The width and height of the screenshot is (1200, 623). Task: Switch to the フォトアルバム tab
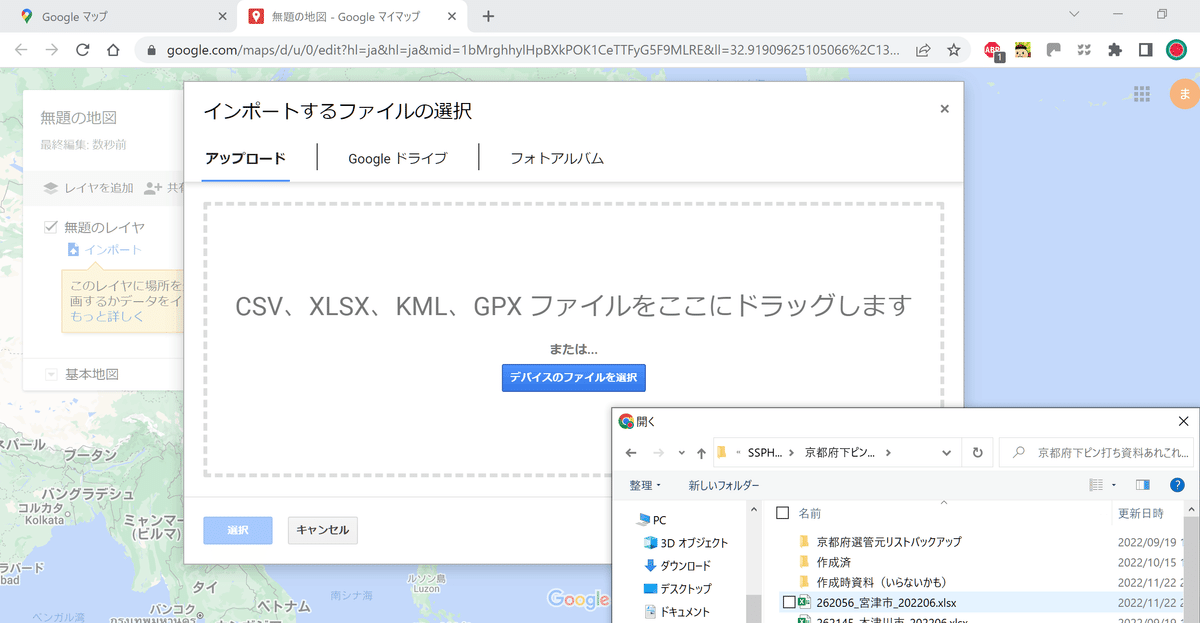(557, 158)
